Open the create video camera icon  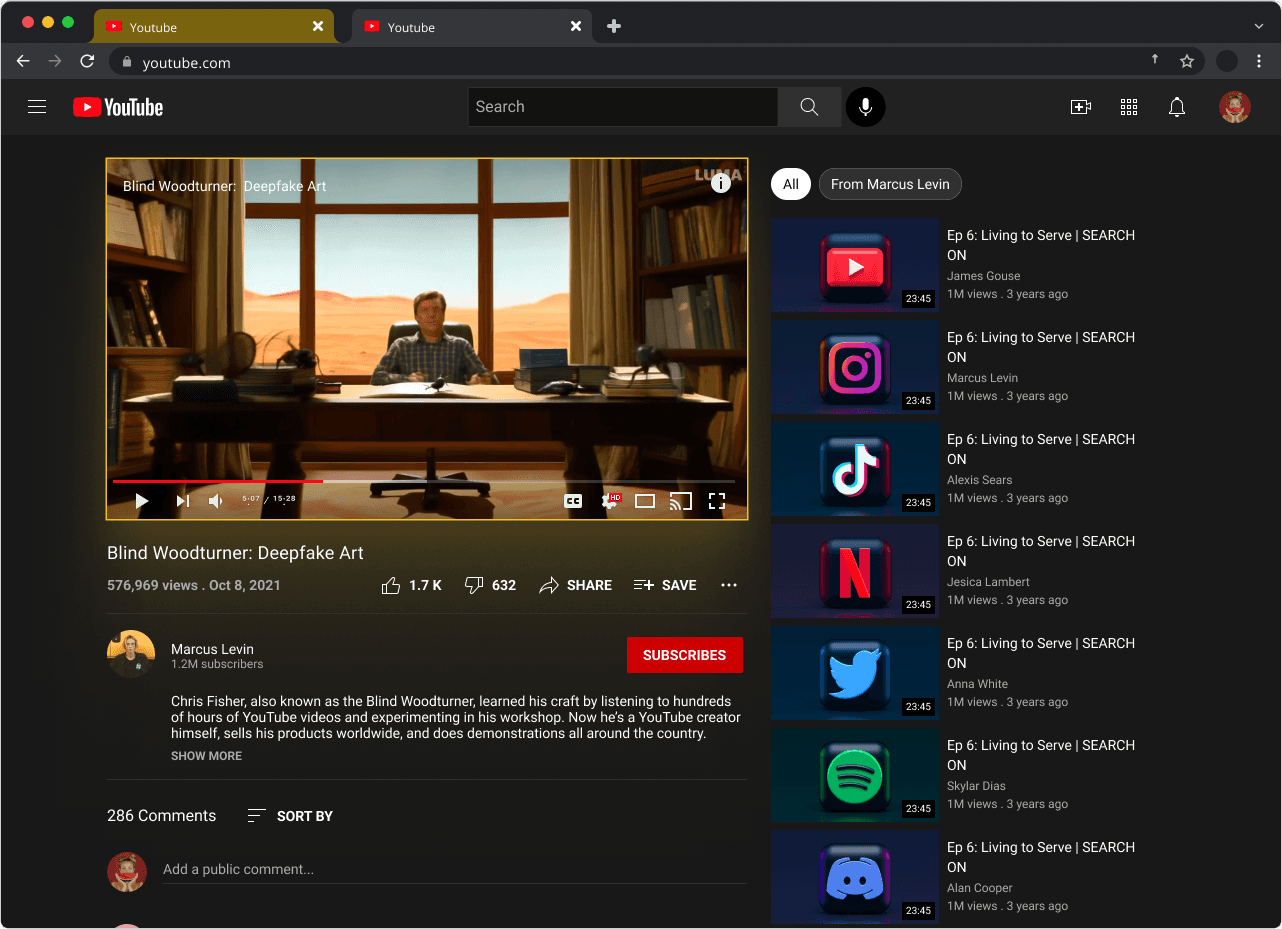1080,107
